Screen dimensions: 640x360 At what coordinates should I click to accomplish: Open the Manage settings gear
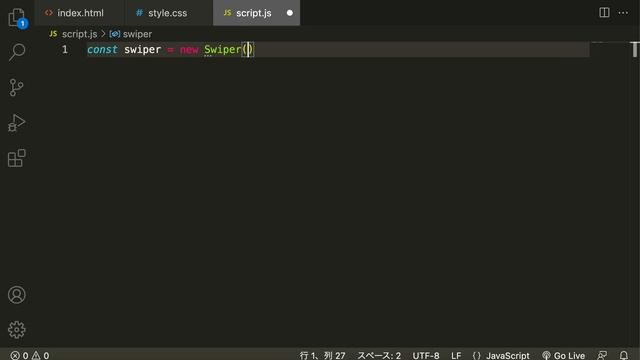tap(17, 330)
